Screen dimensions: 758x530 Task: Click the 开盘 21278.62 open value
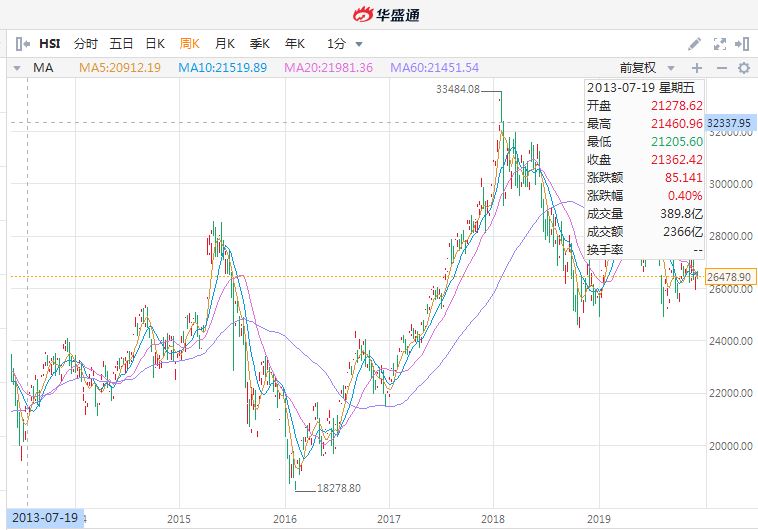pyautogui.click(x=676, y=105)
